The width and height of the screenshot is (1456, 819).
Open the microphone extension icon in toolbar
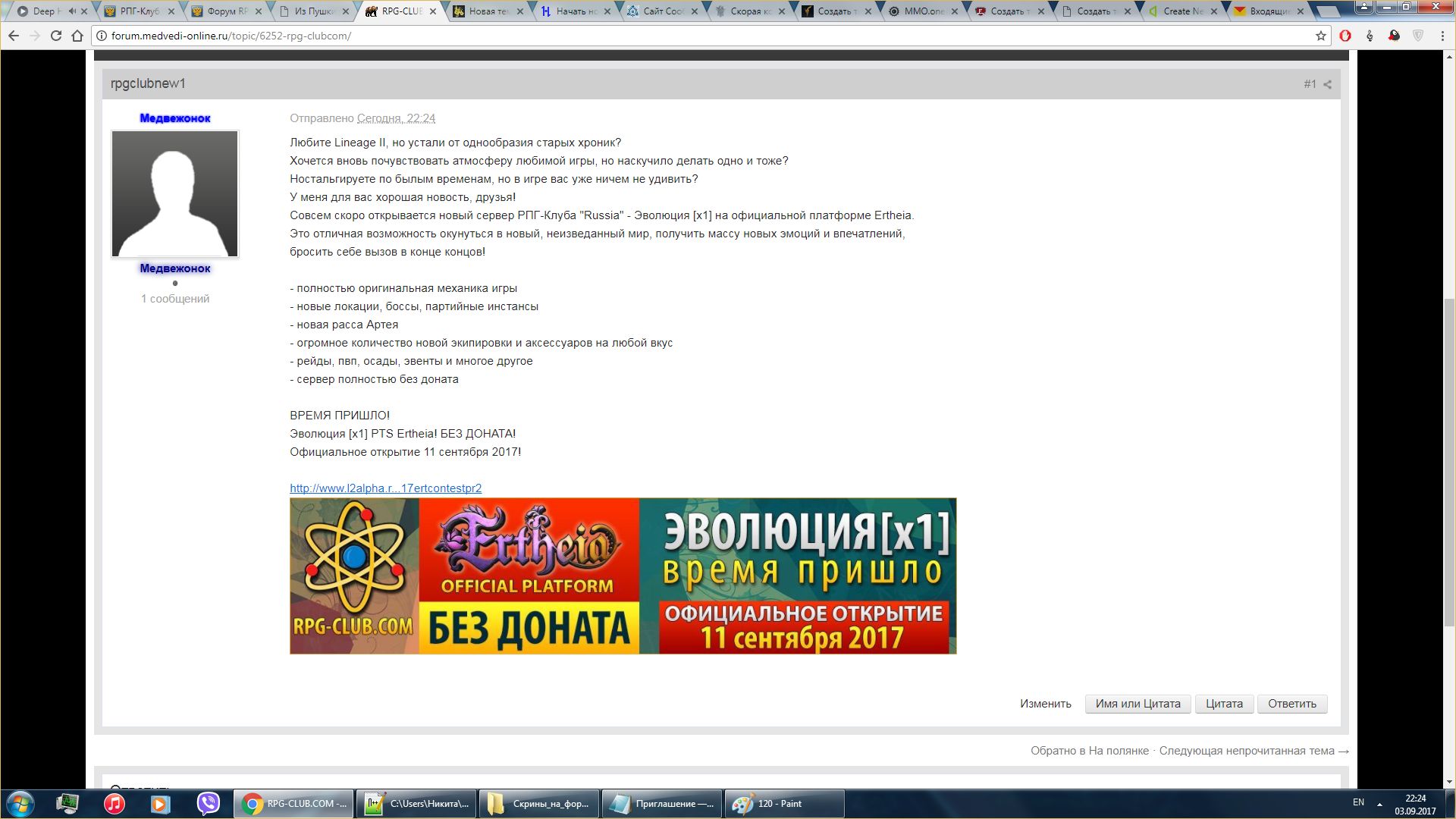click(1370, 36)
